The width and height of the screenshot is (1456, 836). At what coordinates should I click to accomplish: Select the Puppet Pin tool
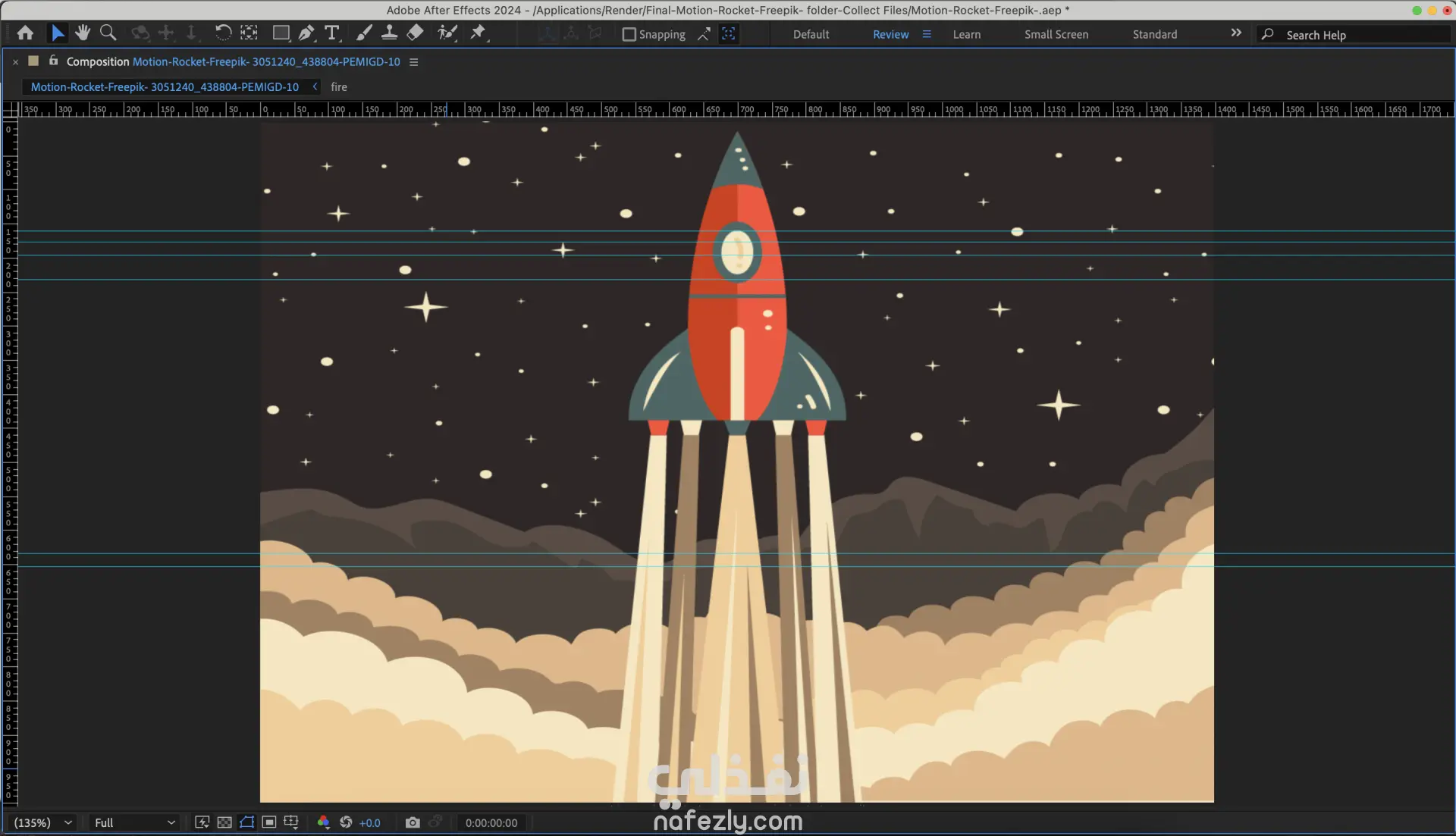pyautogui.click(x=478, y=33)
